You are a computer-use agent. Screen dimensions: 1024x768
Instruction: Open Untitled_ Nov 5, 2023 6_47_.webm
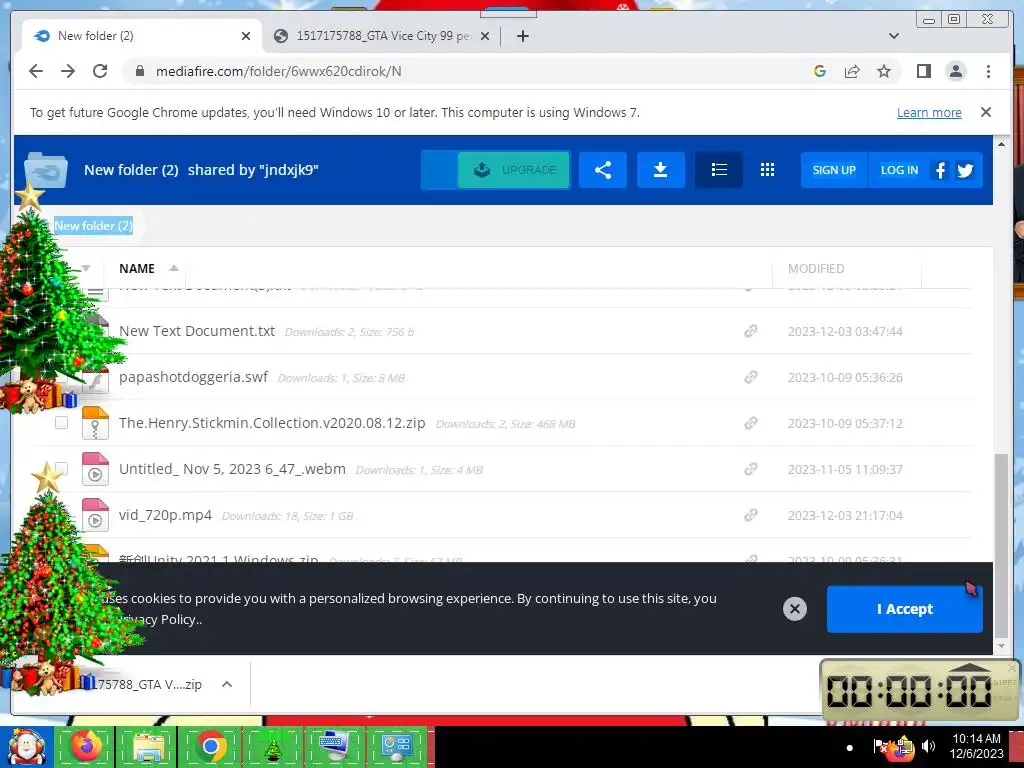pyautogui.click(x=232, y=469)
